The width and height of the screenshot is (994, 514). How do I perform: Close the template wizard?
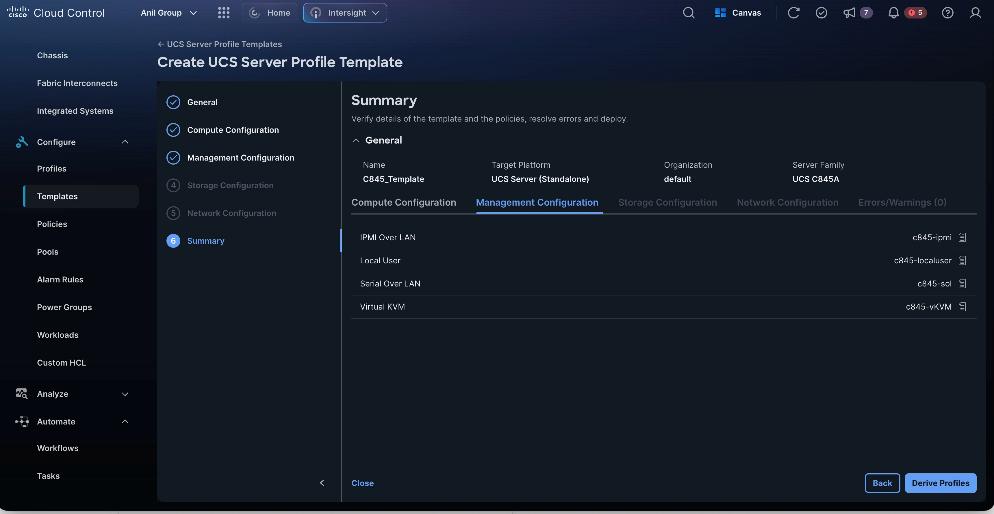(x=363, y=483)
